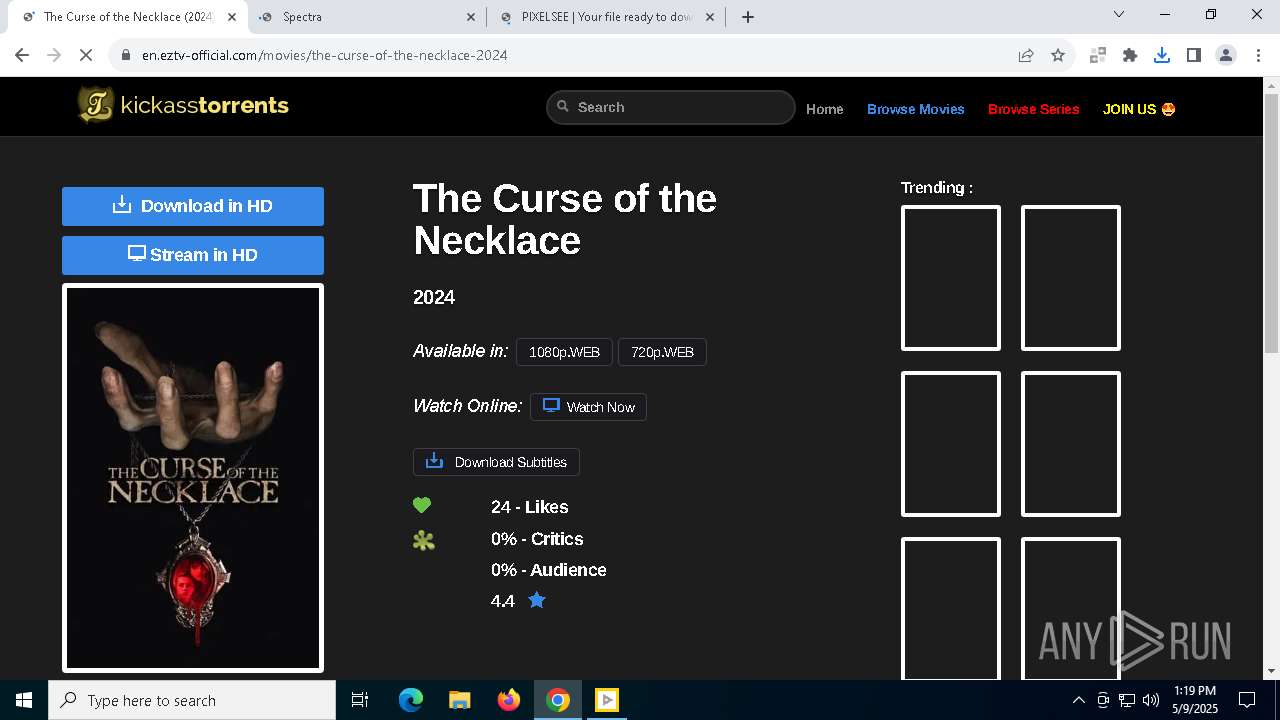The image size is (1280, 720).
Task: Open the Windows notification center
Action: click(x=1247, y=700)
